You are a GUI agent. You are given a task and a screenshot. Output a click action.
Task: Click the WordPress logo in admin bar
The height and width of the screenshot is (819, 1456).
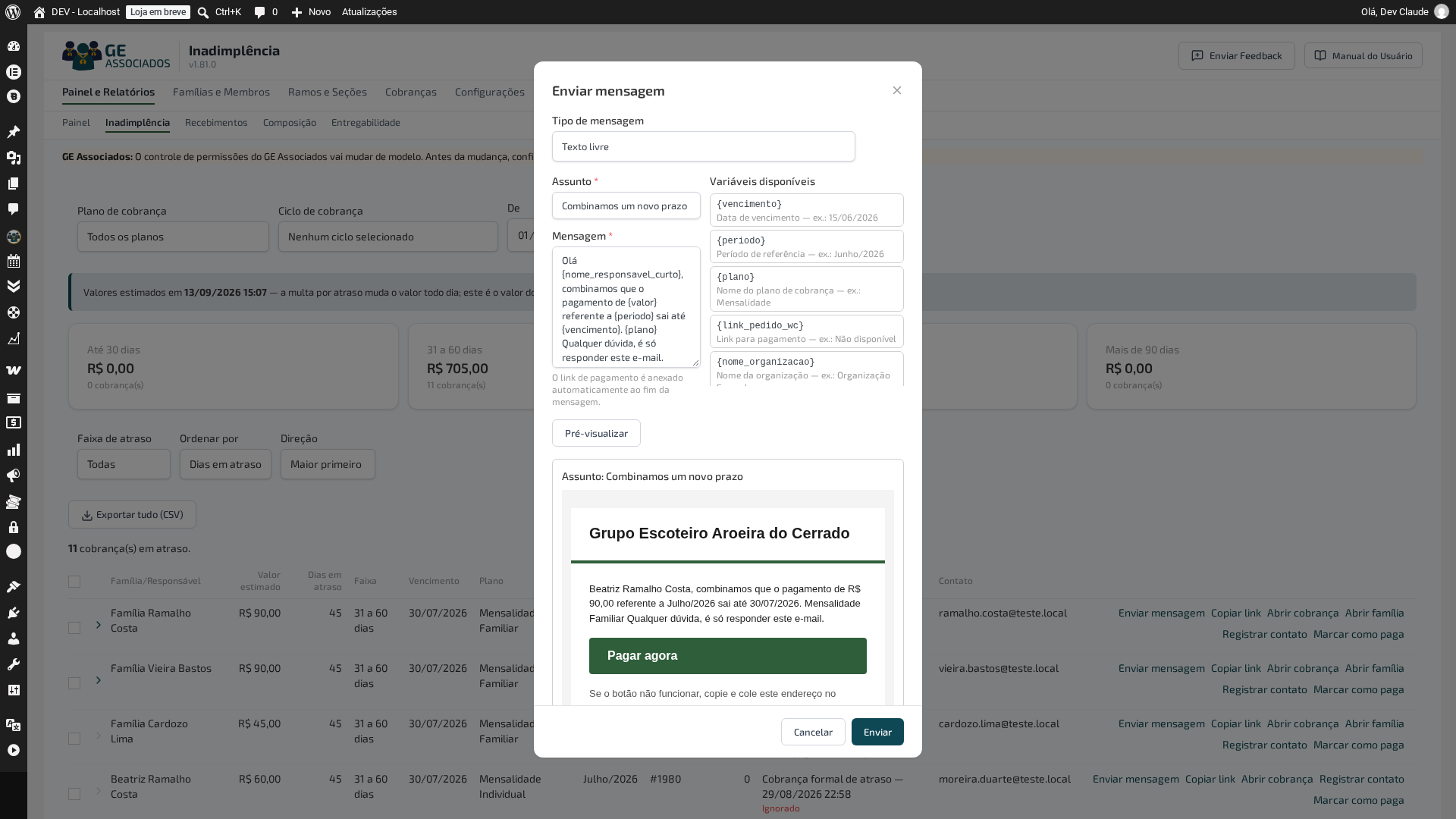pos(13,12)
